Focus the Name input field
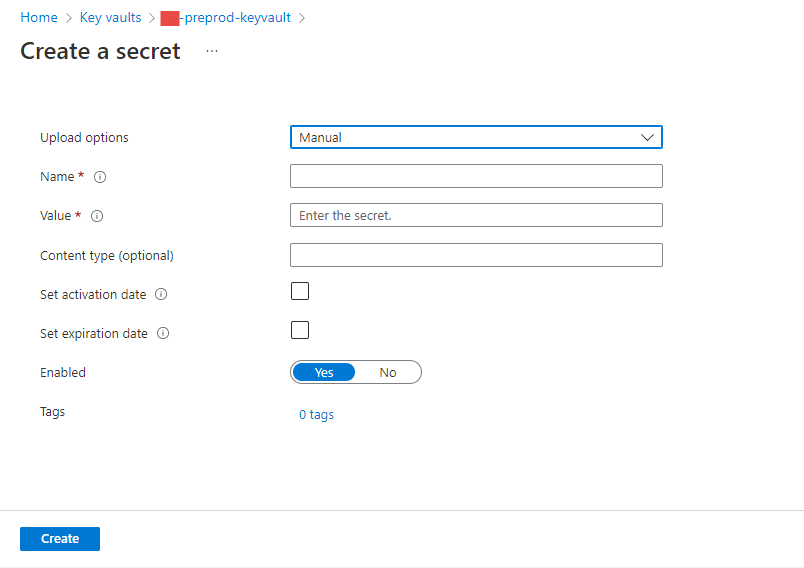Screen dimensions: 804x568 [476, 176]
